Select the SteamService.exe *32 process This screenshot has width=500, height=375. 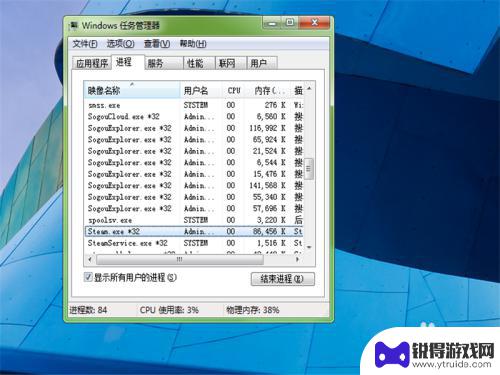tap(194, 243)
